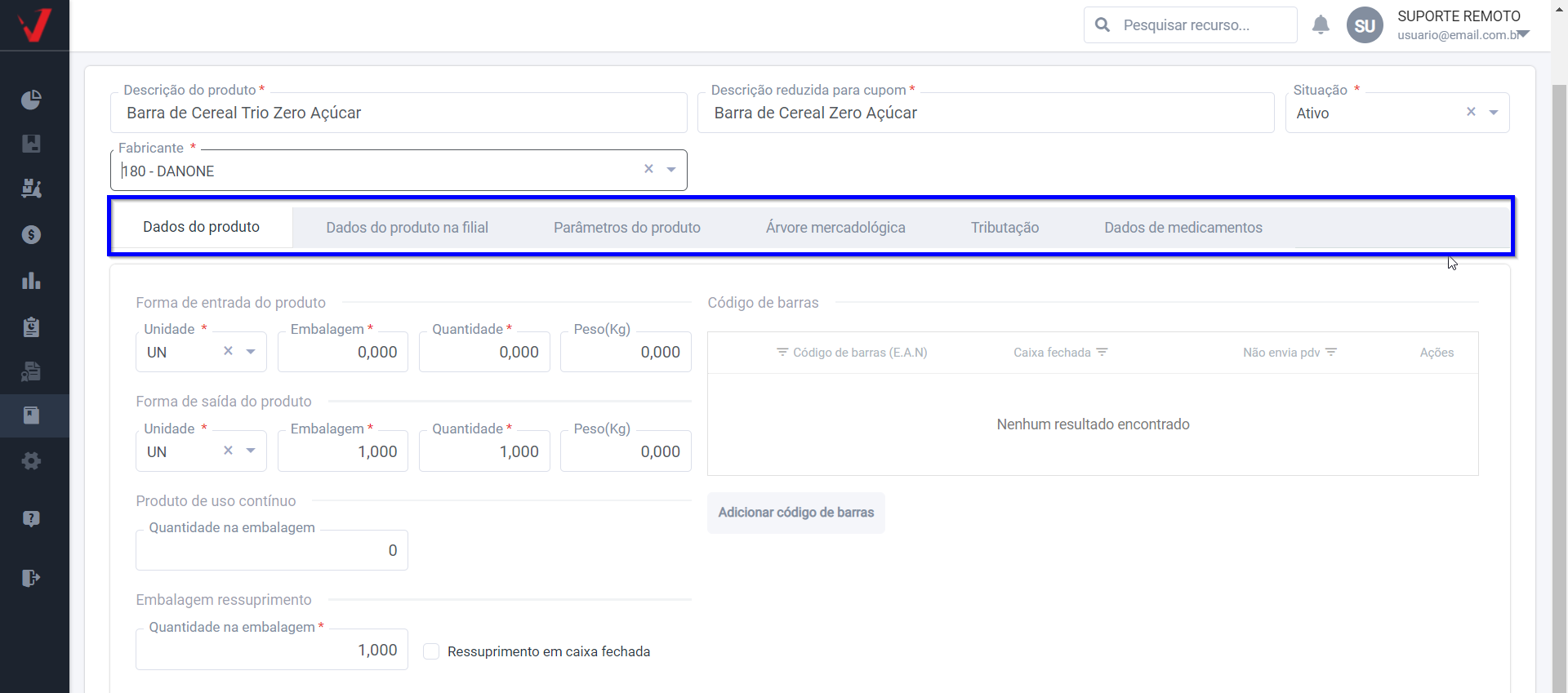The image size is (1568, 693).
Task: Click saída Peso(Kg) field
Action: 626,451
